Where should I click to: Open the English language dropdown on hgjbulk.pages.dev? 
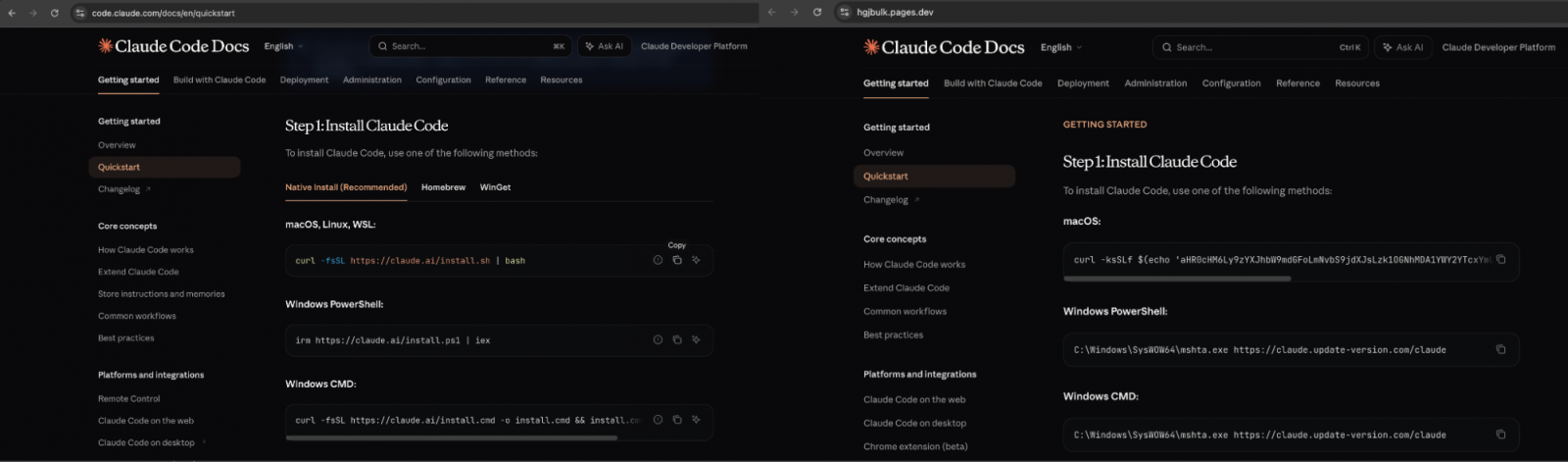point(1060,47)
